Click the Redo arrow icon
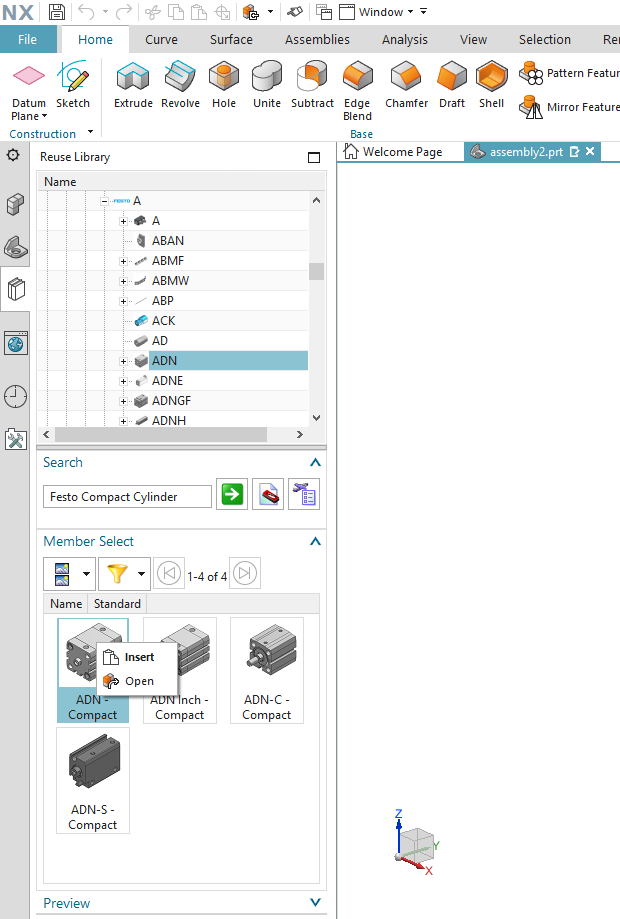The image size is (620, 919). click(x=124, y=12)
